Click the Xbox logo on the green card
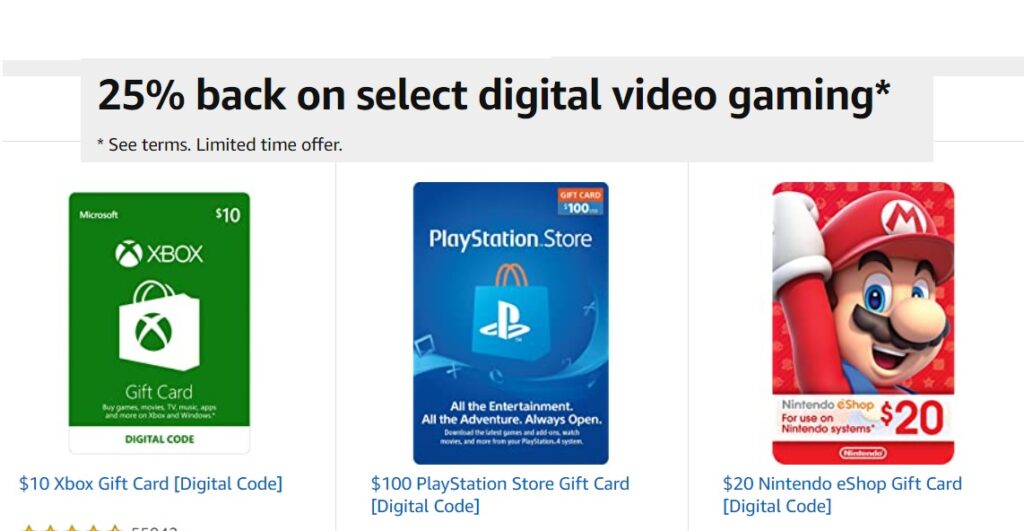The height and width of the screenshot is (531, 1024). pyautogui.click(x=159, y=253)
